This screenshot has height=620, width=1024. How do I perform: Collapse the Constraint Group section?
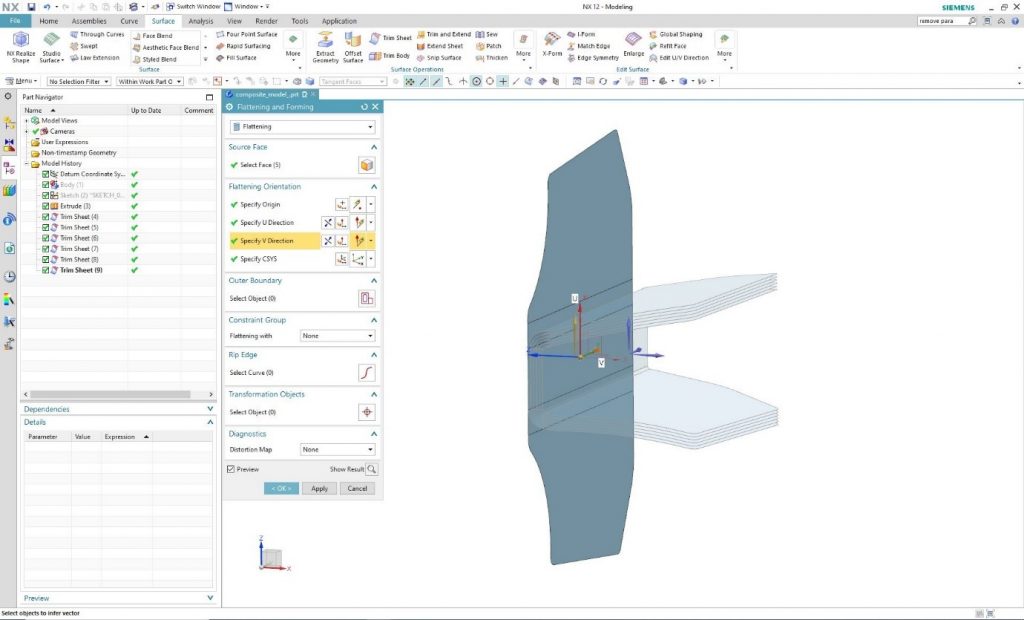[374, 320]
